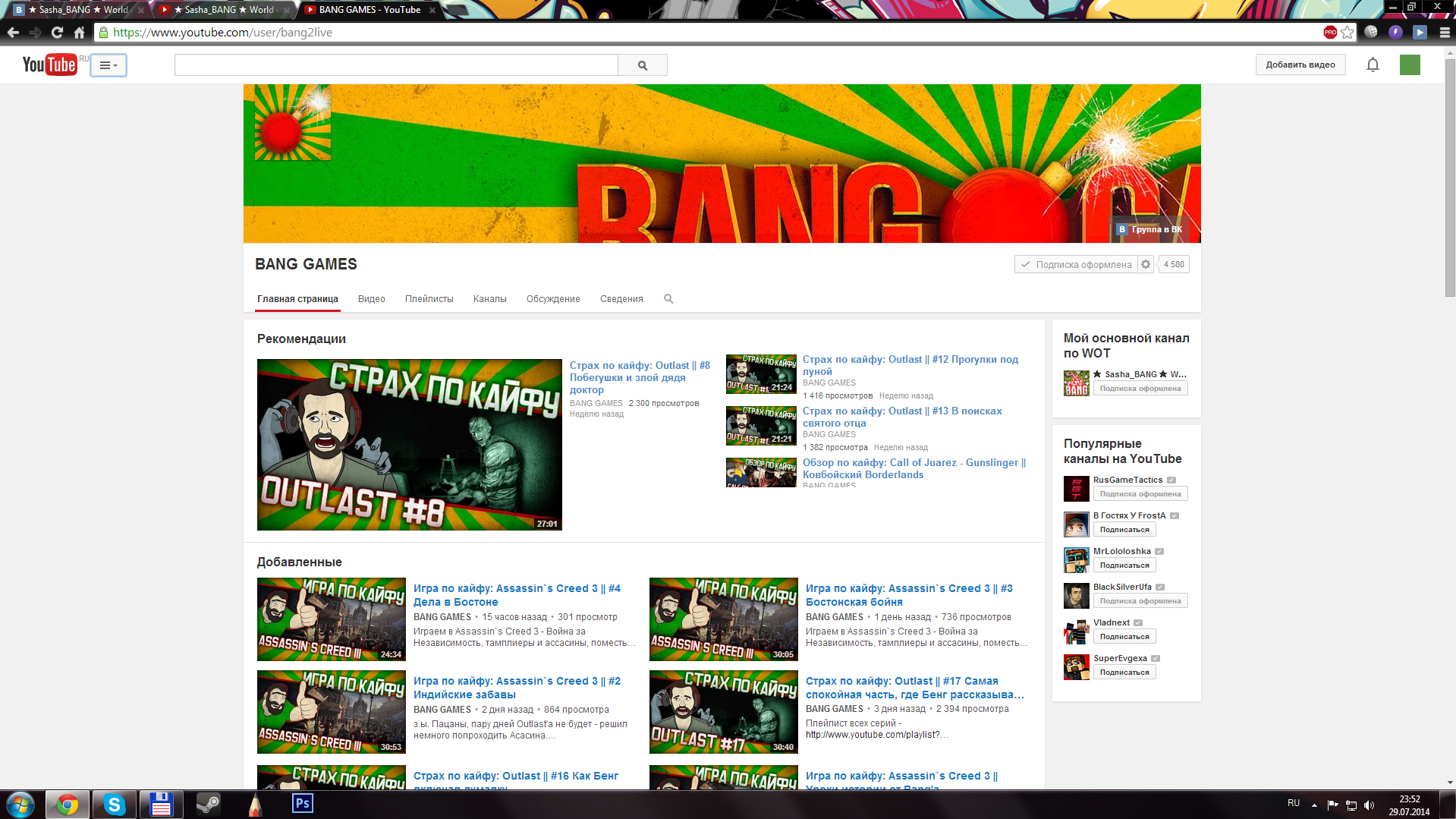Focus the YouTube search input field
Viewport: 1456px width, 819px height.
(x=396, y=65)
